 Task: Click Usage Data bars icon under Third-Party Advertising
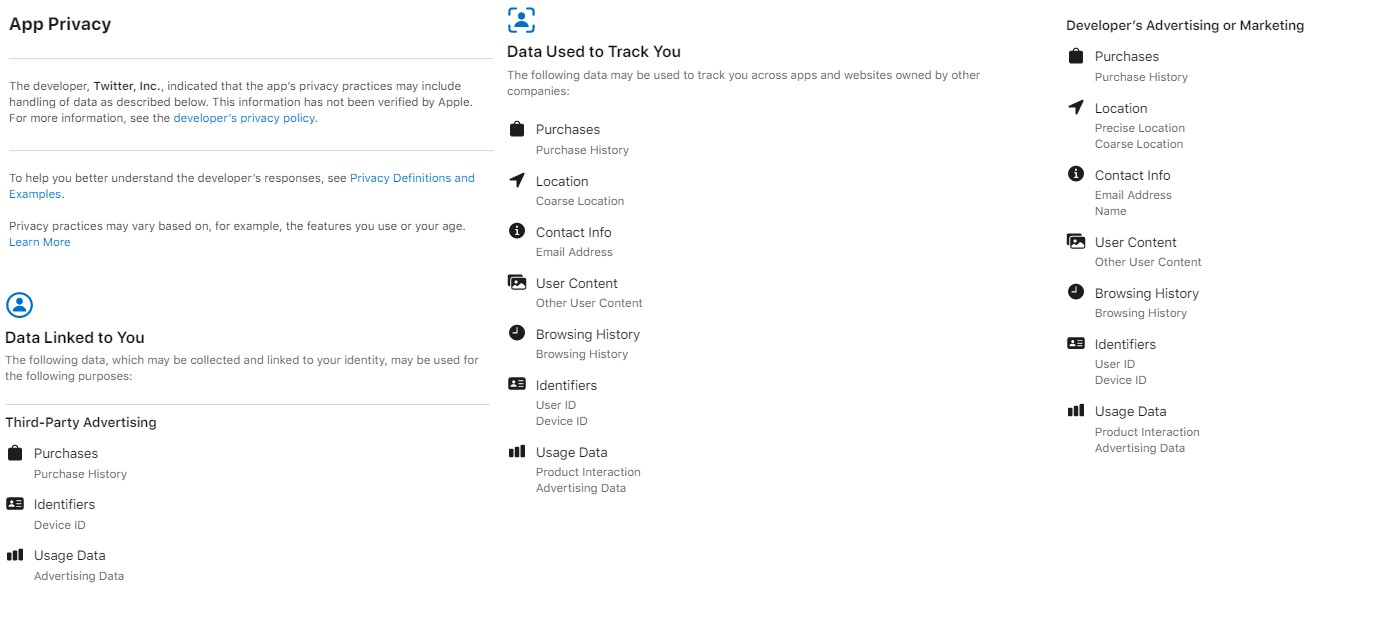pyautogui.click(x=15, y=555)
